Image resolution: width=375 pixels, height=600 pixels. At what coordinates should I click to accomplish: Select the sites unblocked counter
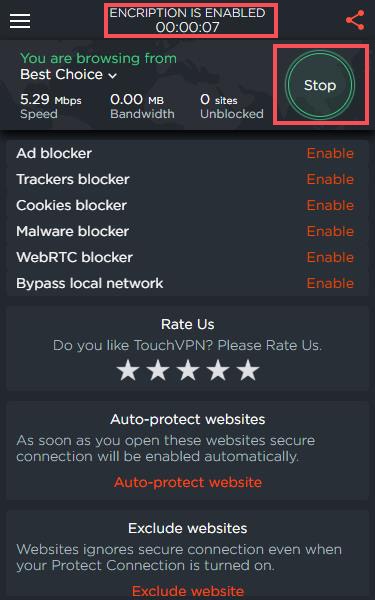232,106
